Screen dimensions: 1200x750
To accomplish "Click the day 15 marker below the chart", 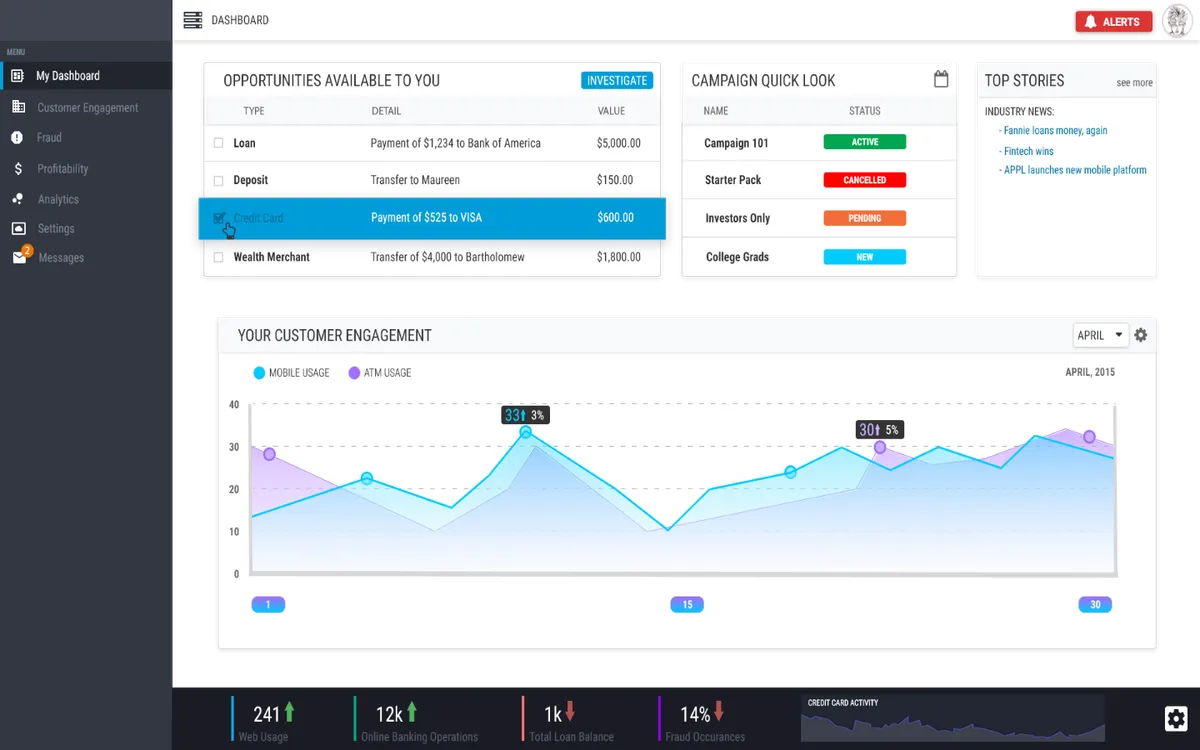I will pyautogui.click(x=687, y=604).
